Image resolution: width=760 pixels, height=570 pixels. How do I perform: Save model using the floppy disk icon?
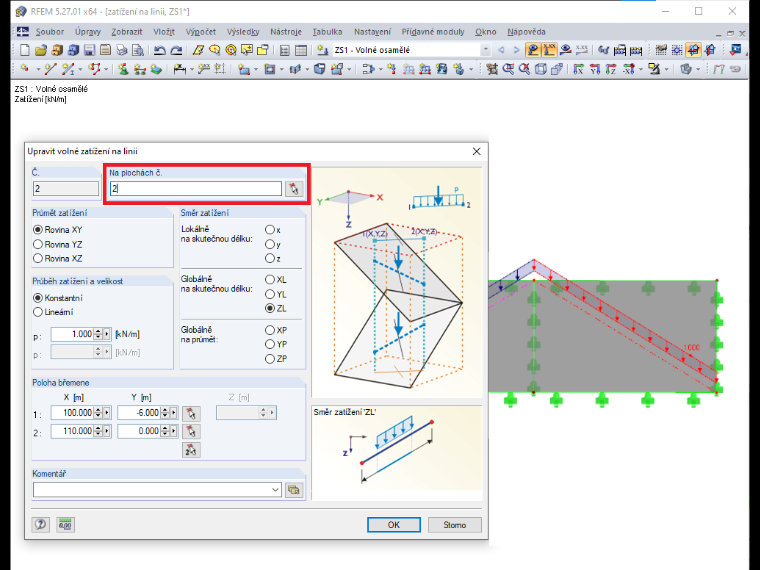89,50
